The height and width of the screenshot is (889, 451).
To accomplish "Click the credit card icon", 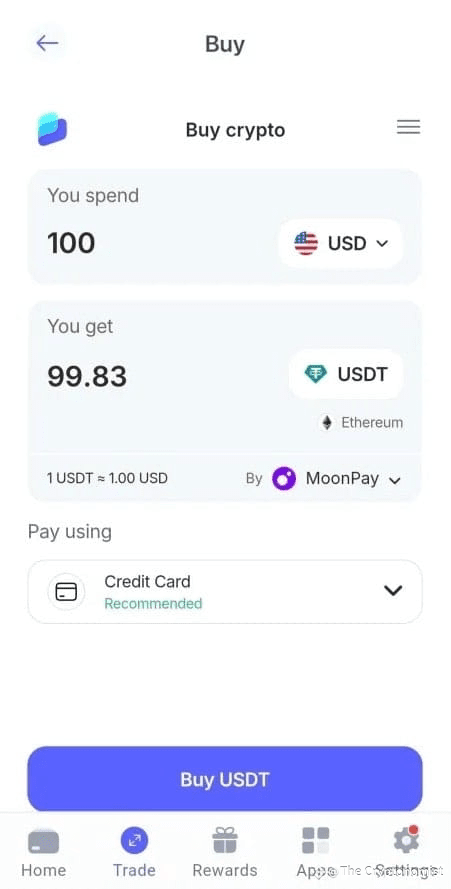I will [66, 591].
